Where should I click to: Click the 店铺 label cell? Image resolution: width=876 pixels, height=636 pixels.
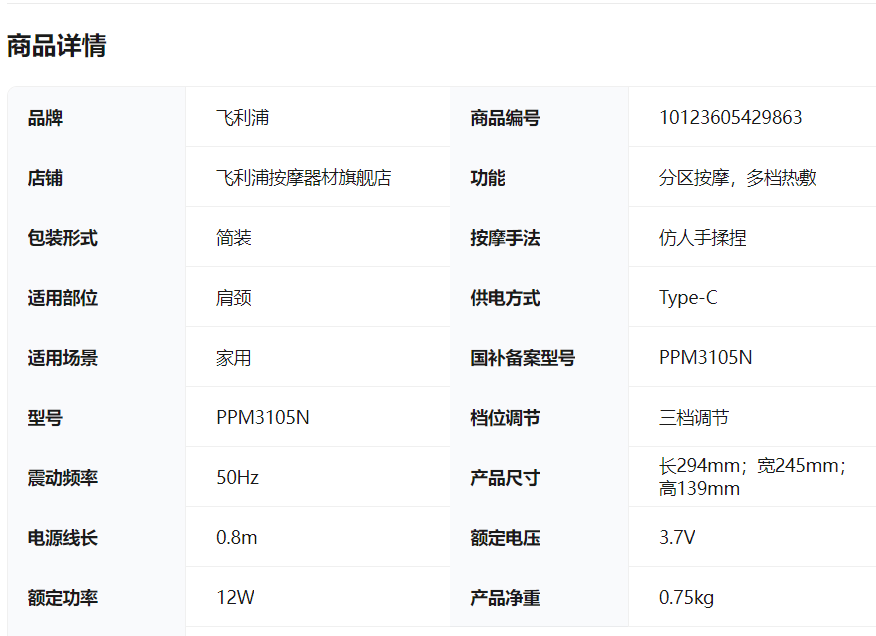(45, 178)
